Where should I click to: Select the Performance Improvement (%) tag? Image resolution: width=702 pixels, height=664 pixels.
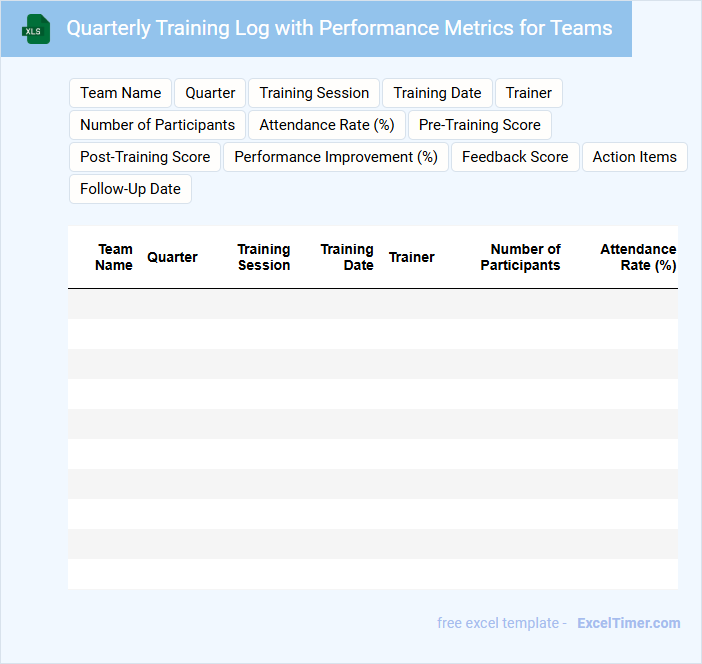coord(336,157)
